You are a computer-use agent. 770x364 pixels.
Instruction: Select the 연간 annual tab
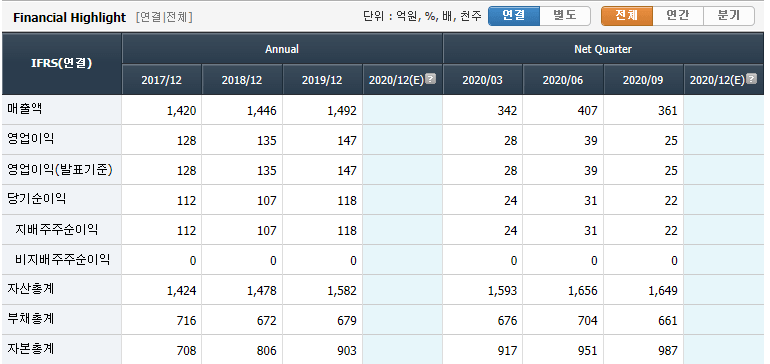pos(678,16)
